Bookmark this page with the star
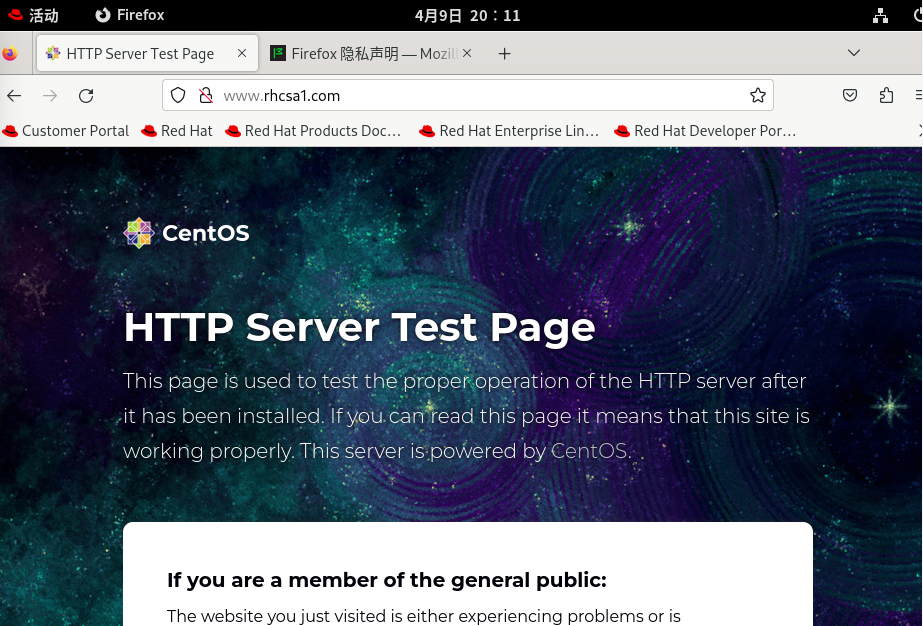The image size is (923, 626). coord(758,95)
